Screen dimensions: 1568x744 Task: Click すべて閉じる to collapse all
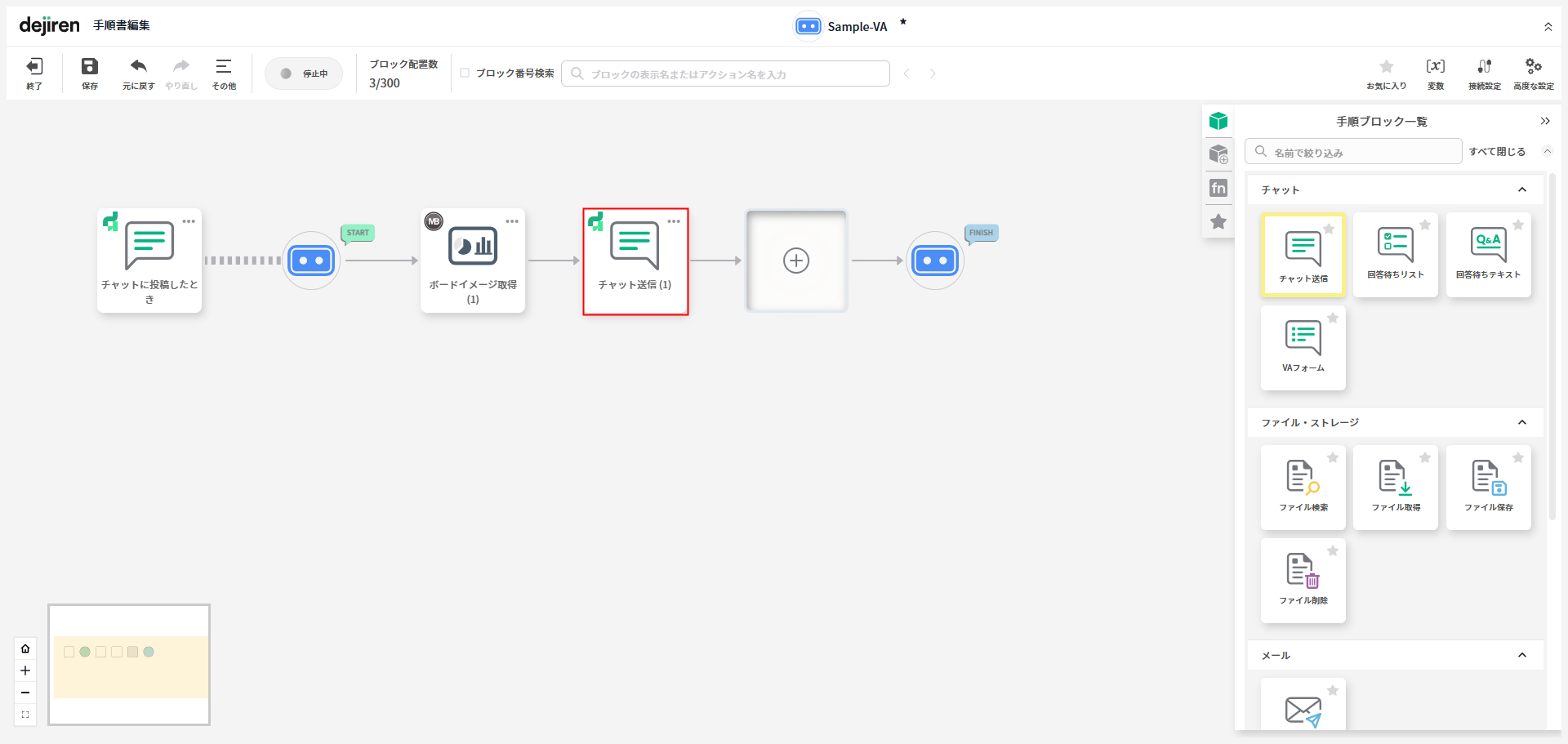(1496, 152)
